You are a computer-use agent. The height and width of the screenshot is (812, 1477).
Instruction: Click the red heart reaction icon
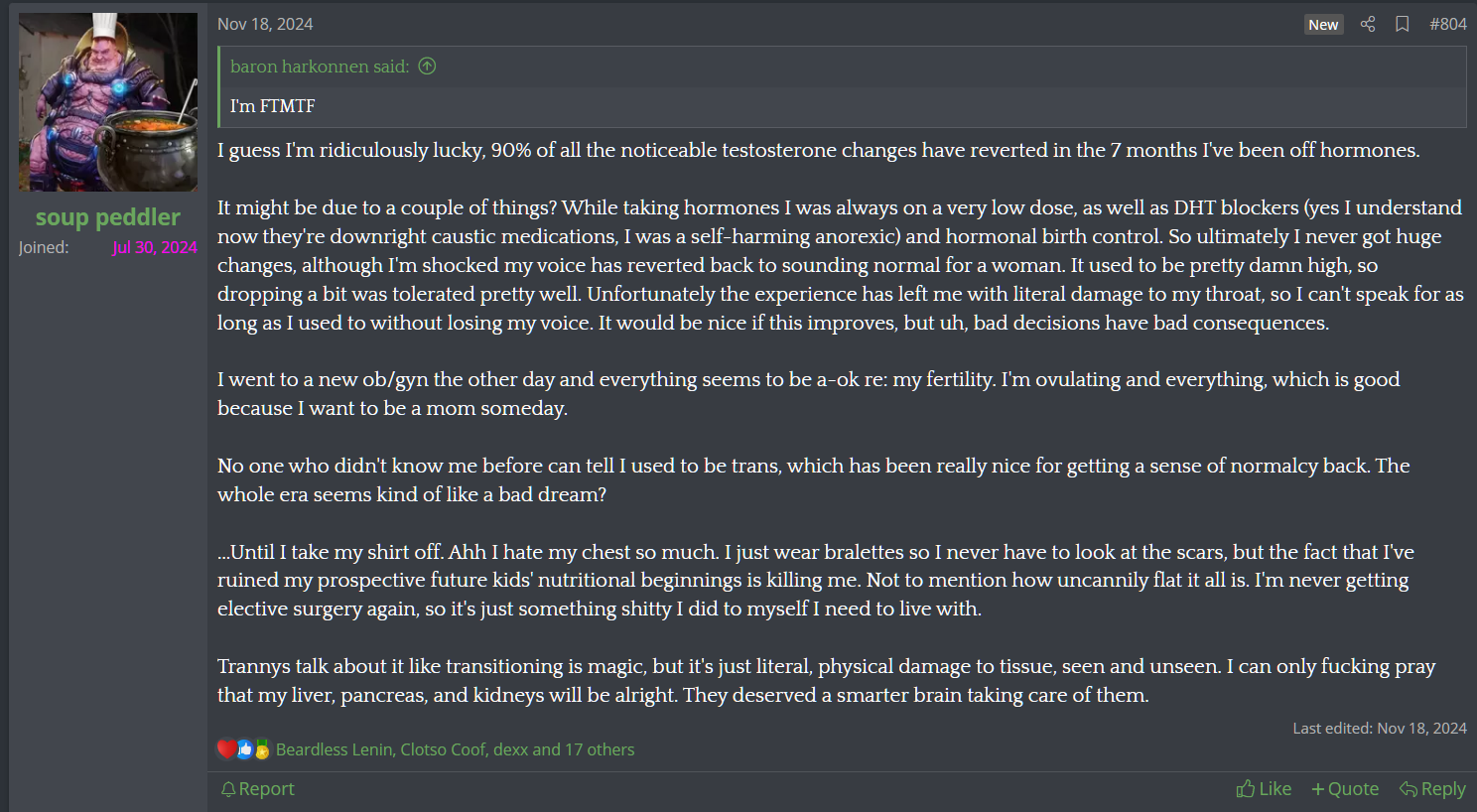[227, 749]
